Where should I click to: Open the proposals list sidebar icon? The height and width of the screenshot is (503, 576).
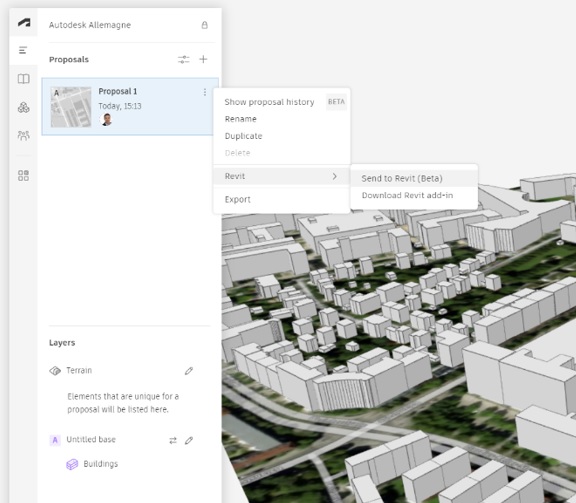click(x=23, y=50)
